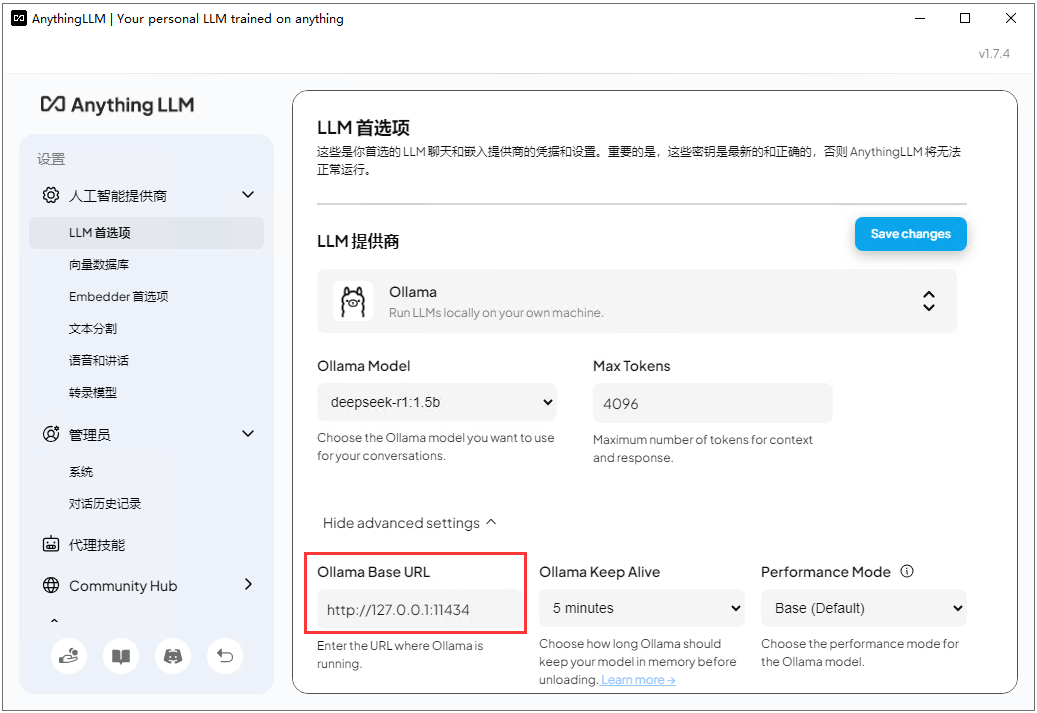Open the Ollama Model dropdown
The image size is (1037, 713).
click(437, 400)
